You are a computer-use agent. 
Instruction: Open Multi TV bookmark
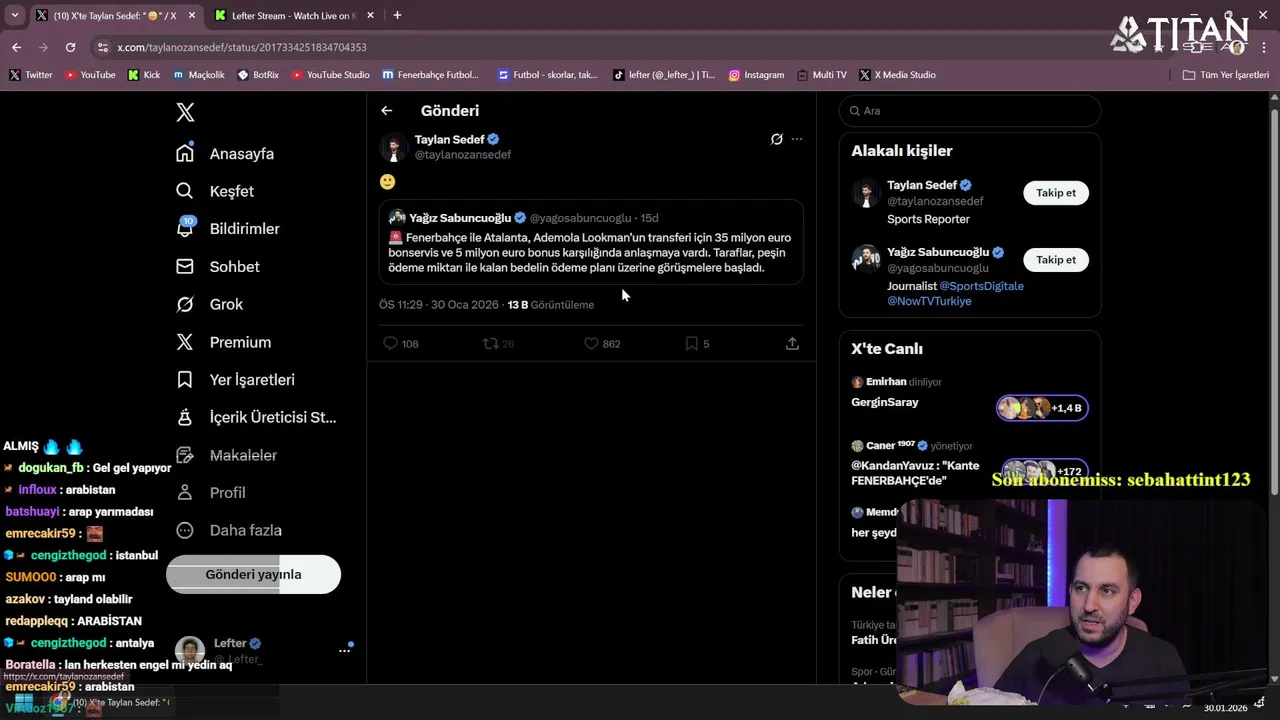821,75
